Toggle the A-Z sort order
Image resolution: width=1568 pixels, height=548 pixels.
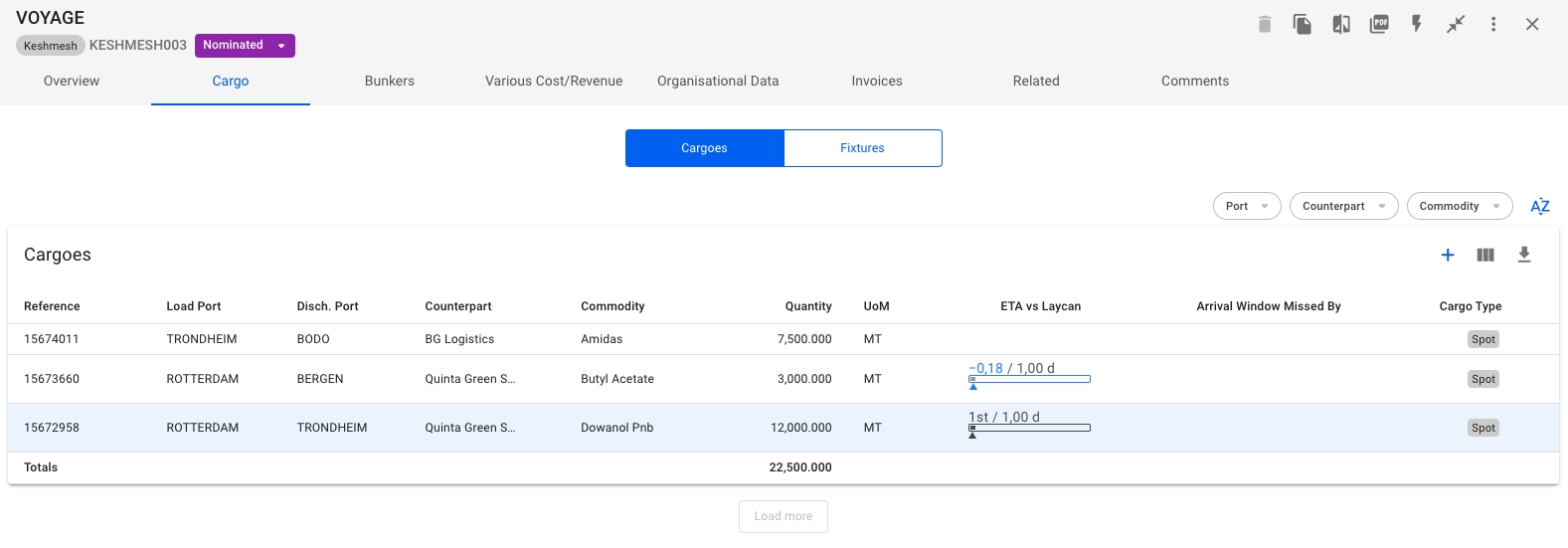(x=1540, y=207)
